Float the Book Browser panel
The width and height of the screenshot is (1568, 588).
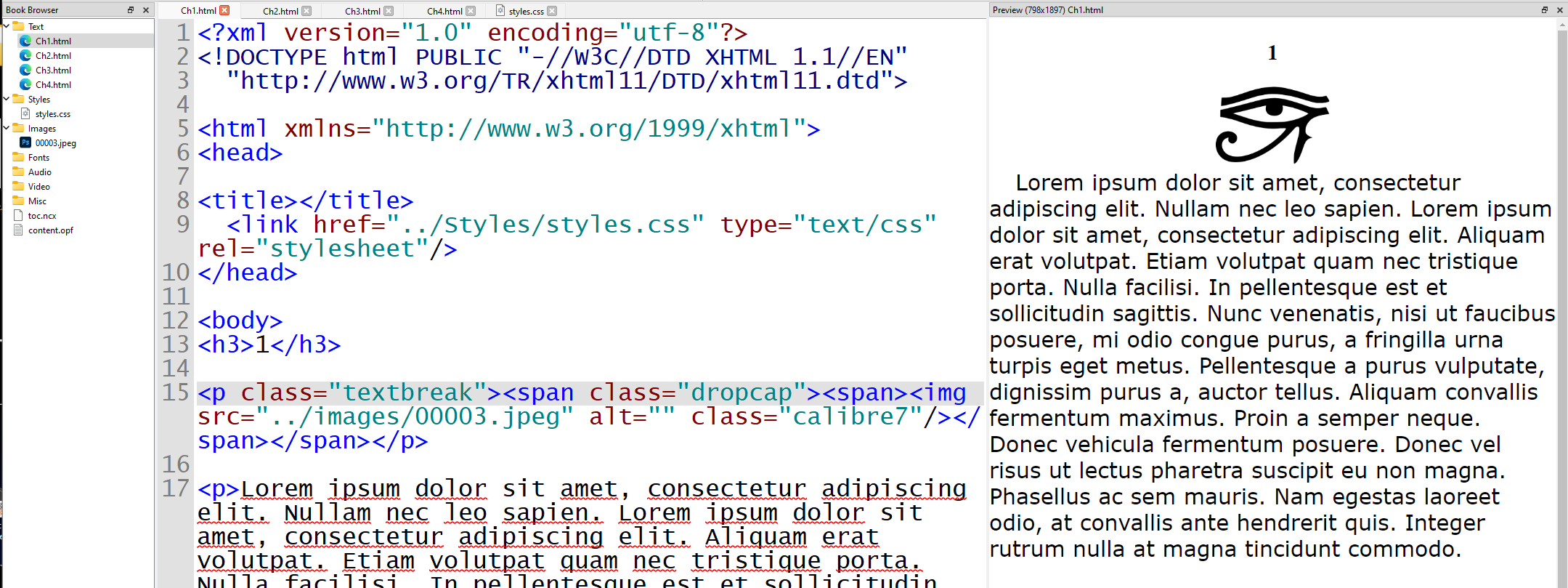coord(131,9)
